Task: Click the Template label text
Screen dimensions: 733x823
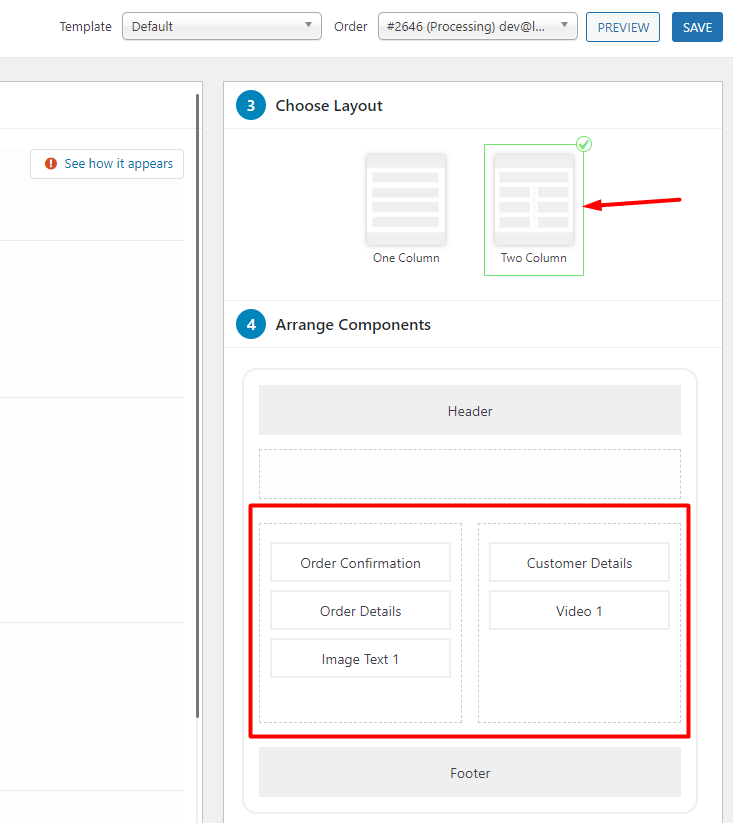Action: pos(86,26)
